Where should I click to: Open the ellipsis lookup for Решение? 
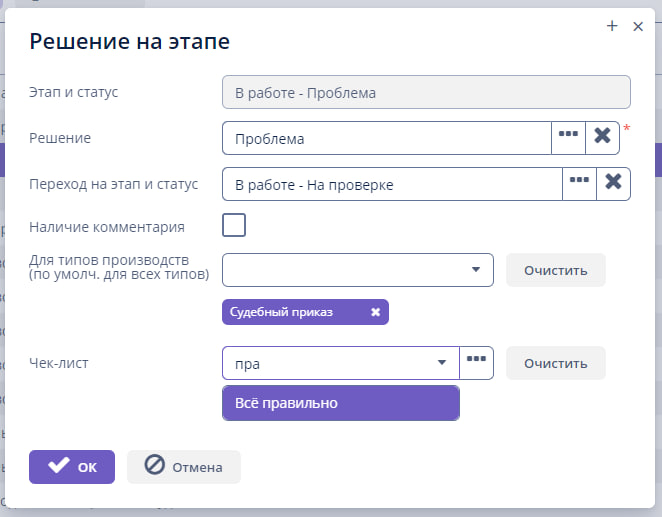[568, 137]
